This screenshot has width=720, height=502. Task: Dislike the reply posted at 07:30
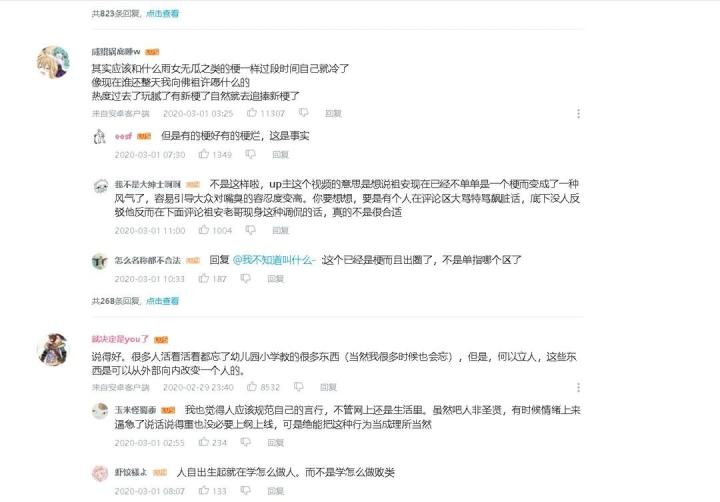click(250, 154)
